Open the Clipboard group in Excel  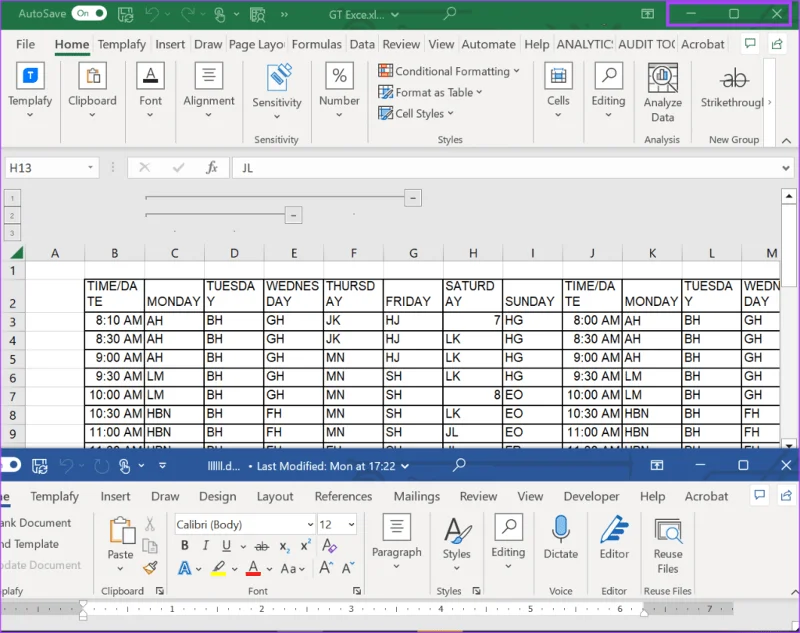[92, 90]
